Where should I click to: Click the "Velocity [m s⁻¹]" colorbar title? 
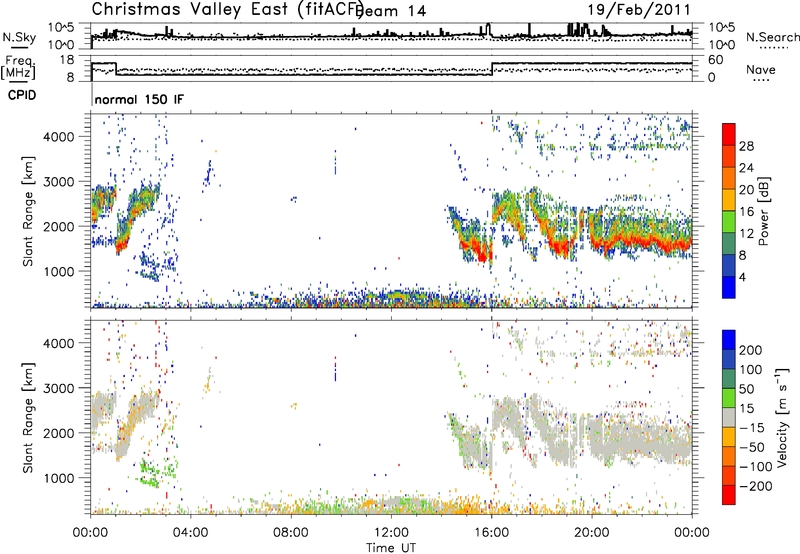782,418
